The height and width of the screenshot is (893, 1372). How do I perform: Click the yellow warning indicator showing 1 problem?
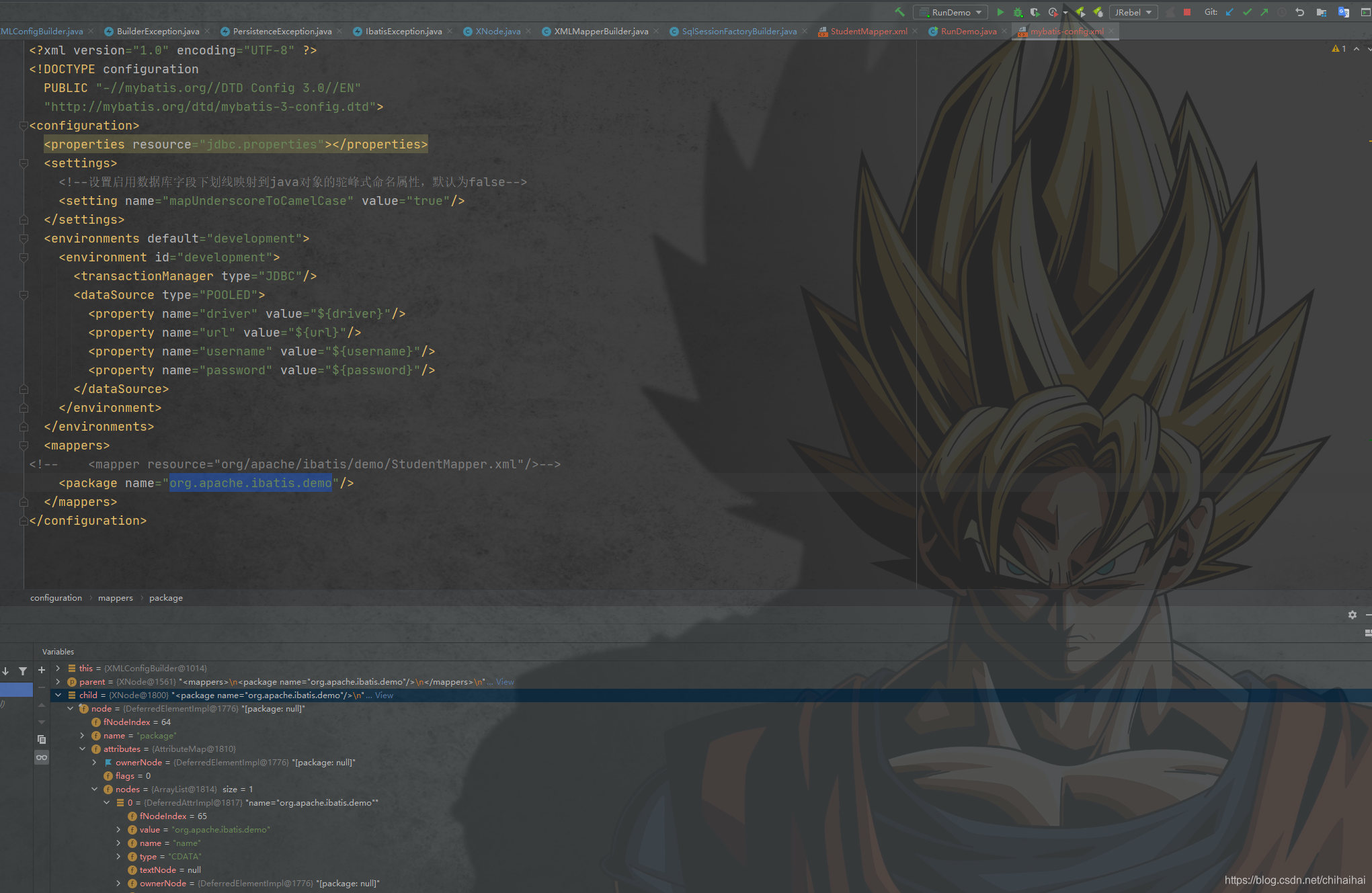point(1338,48)
